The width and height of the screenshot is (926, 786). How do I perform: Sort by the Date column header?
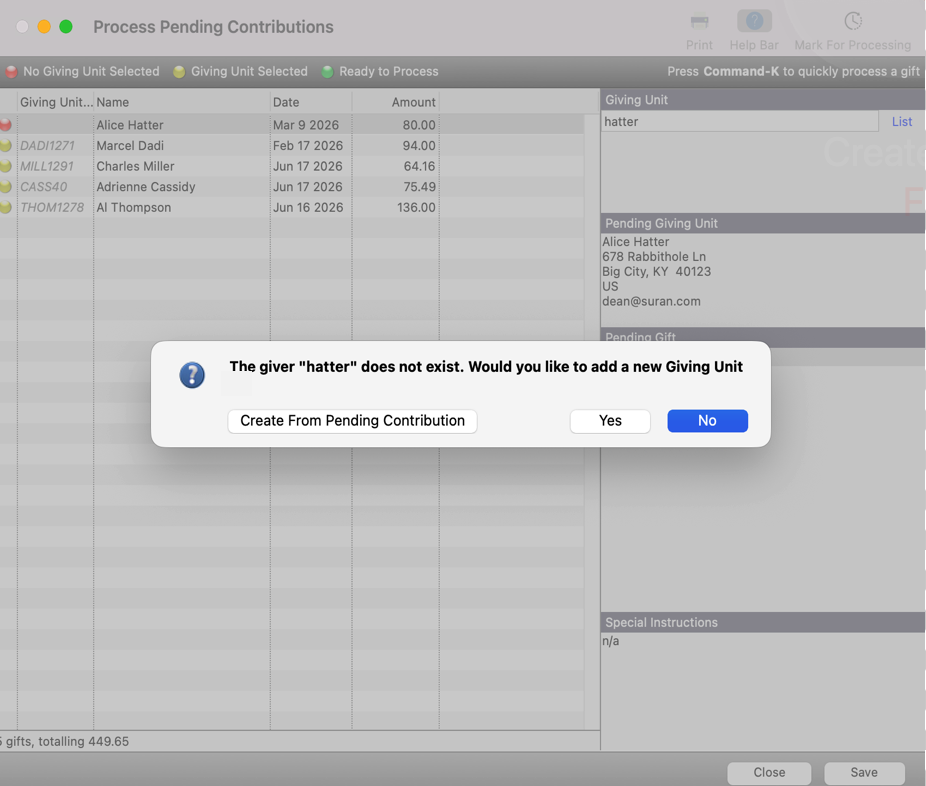coord(311,102)
